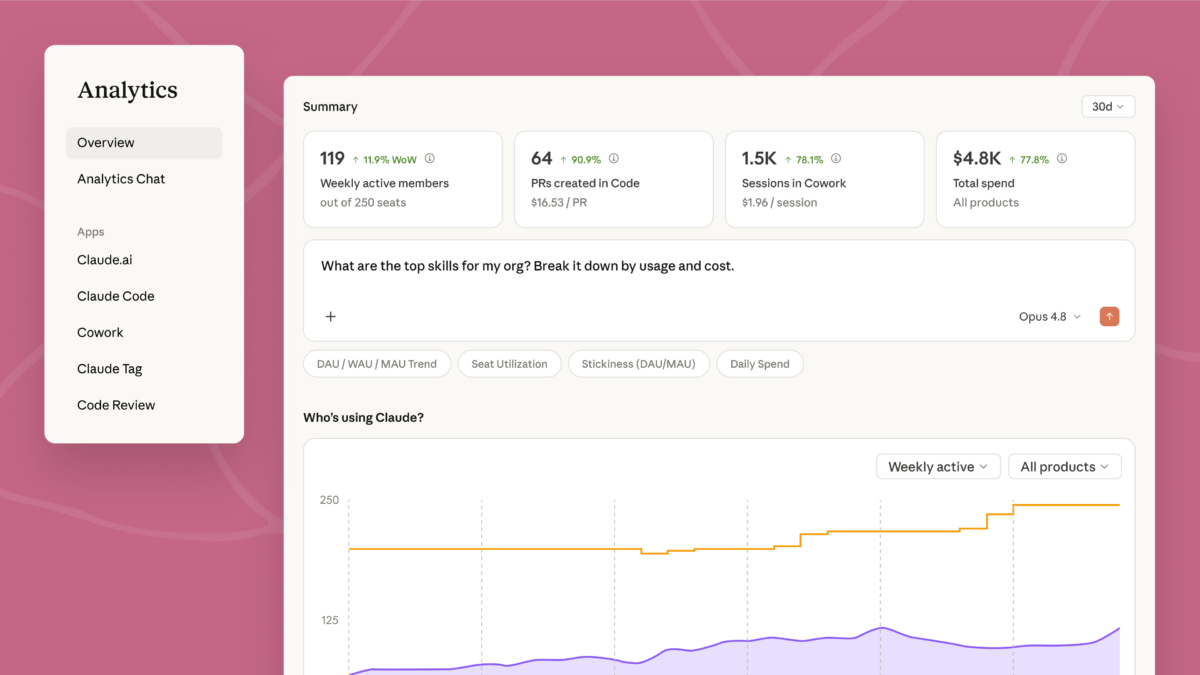This screenshot has width=1200, height=675.
Task: Click info icon beside 77.8% spend
Action: coord(1062,158)
